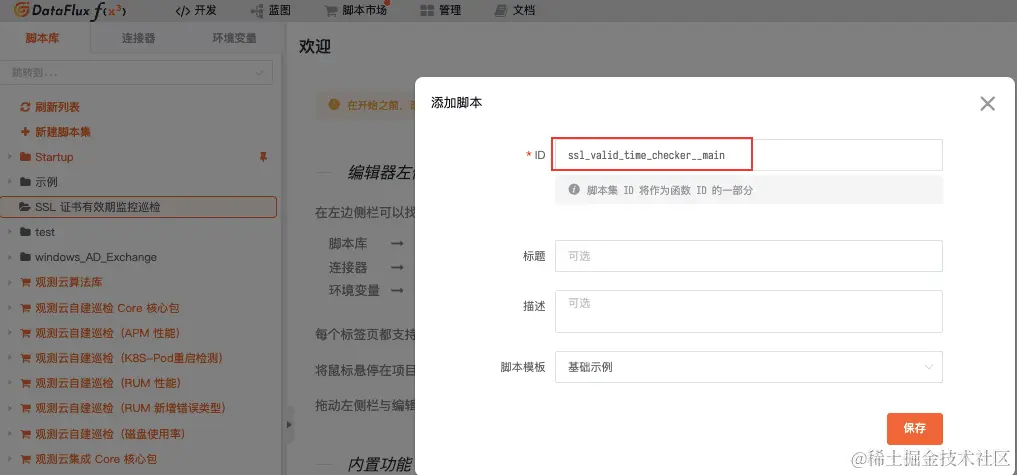Expand the windows_AD_Exchange arrow
1017x475 pixels.
tap(10, 258)
